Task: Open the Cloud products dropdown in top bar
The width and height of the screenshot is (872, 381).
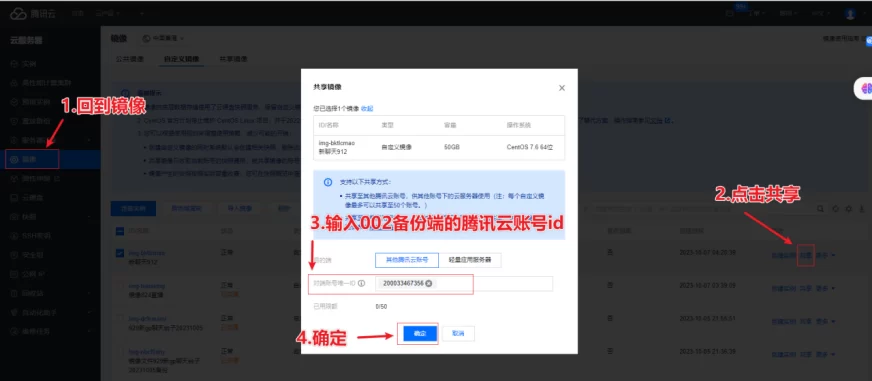Action: click(107, 13)
